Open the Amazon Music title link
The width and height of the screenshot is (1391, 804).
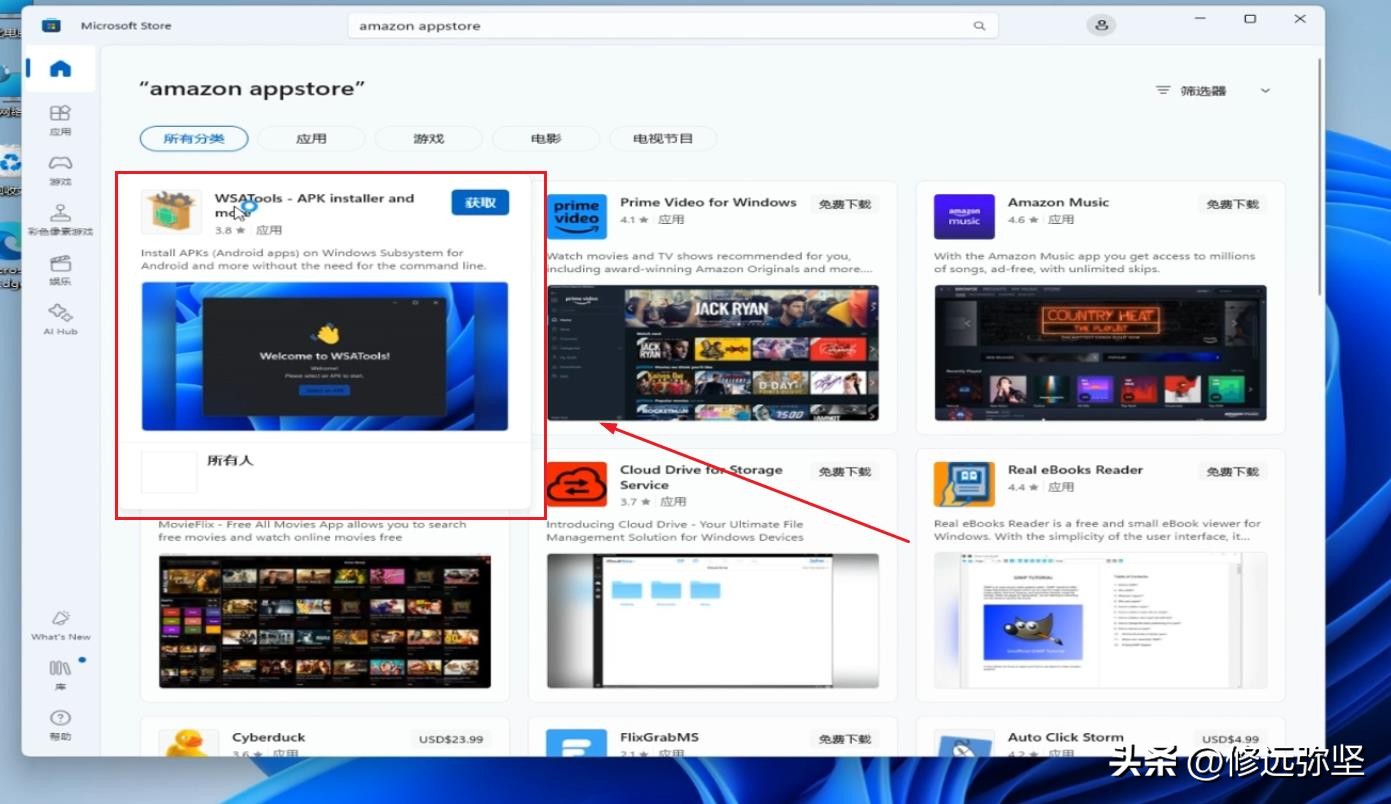coord(1058,202)
